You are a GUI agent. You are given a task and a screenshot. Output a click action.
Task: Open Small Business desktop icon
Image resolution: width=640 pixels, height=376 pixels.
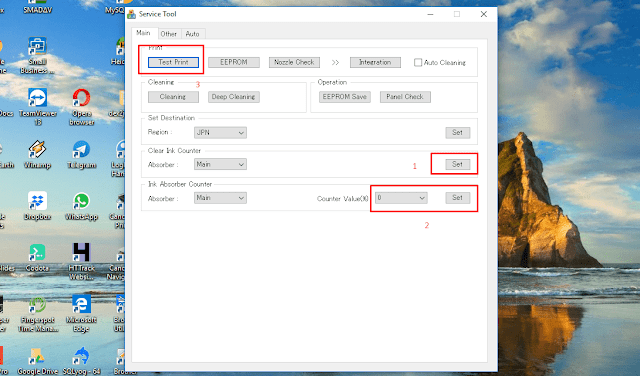[38, 56]
